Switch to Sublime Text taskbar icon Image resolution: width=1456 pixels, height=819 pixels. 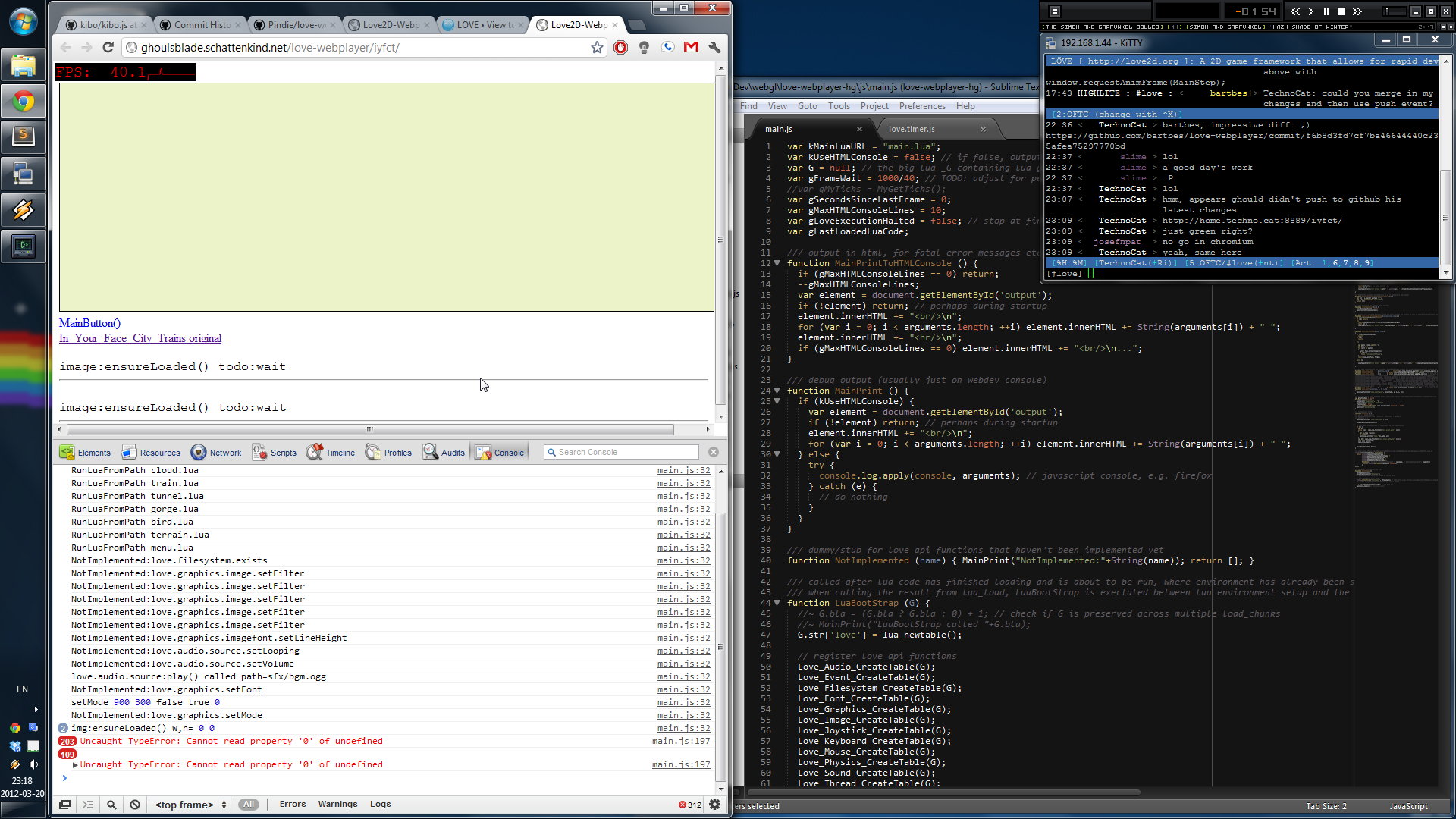tap(23, 136)
